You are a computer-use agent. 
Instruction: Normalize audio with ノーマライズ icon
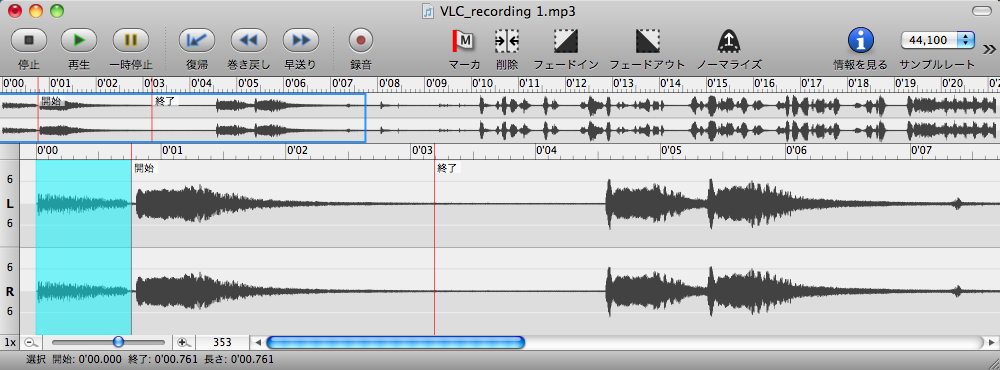(728, 41)
